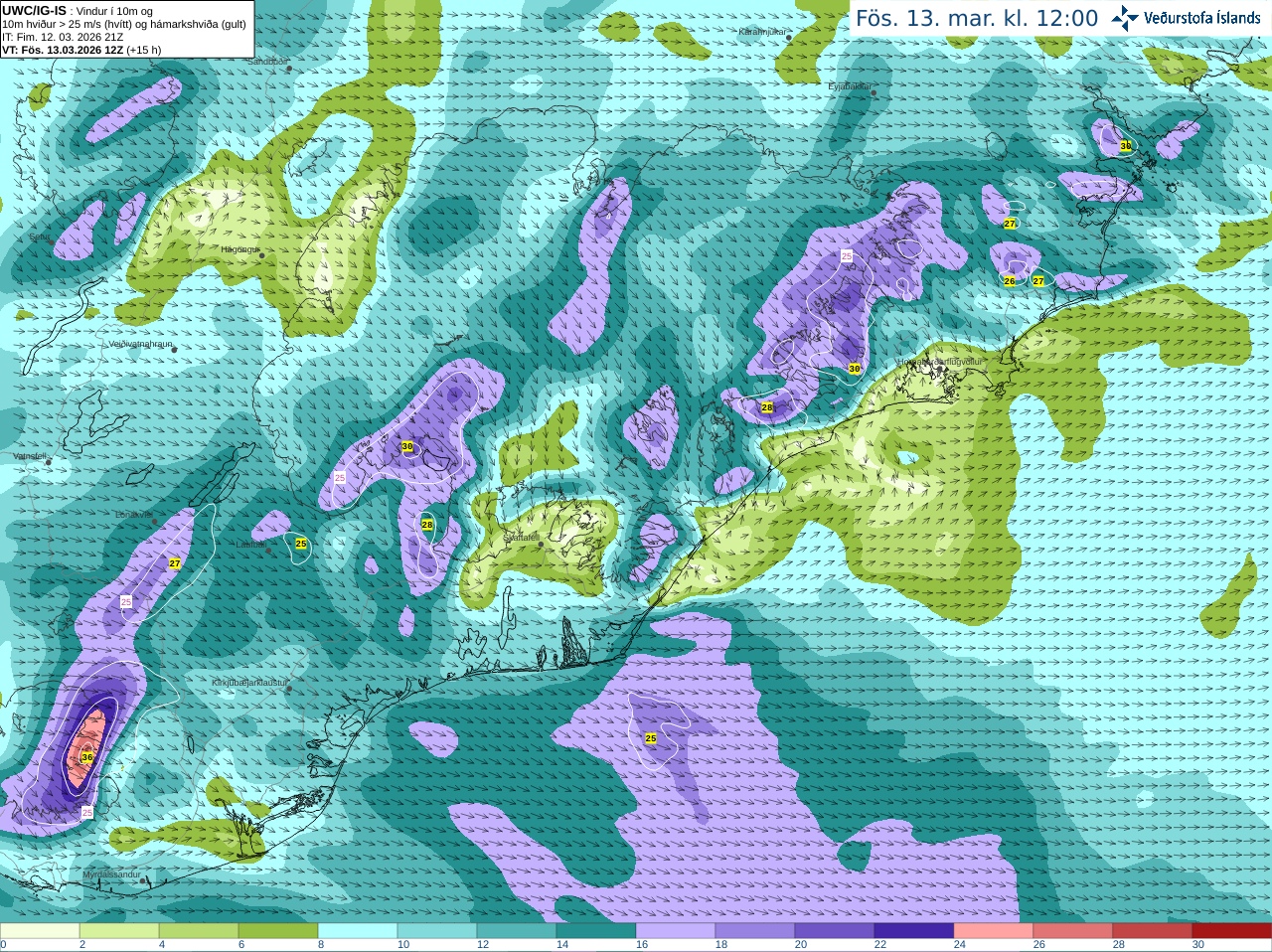
Task: Click the yellow 26 gust marker
Action: [x=1010, y=281]
